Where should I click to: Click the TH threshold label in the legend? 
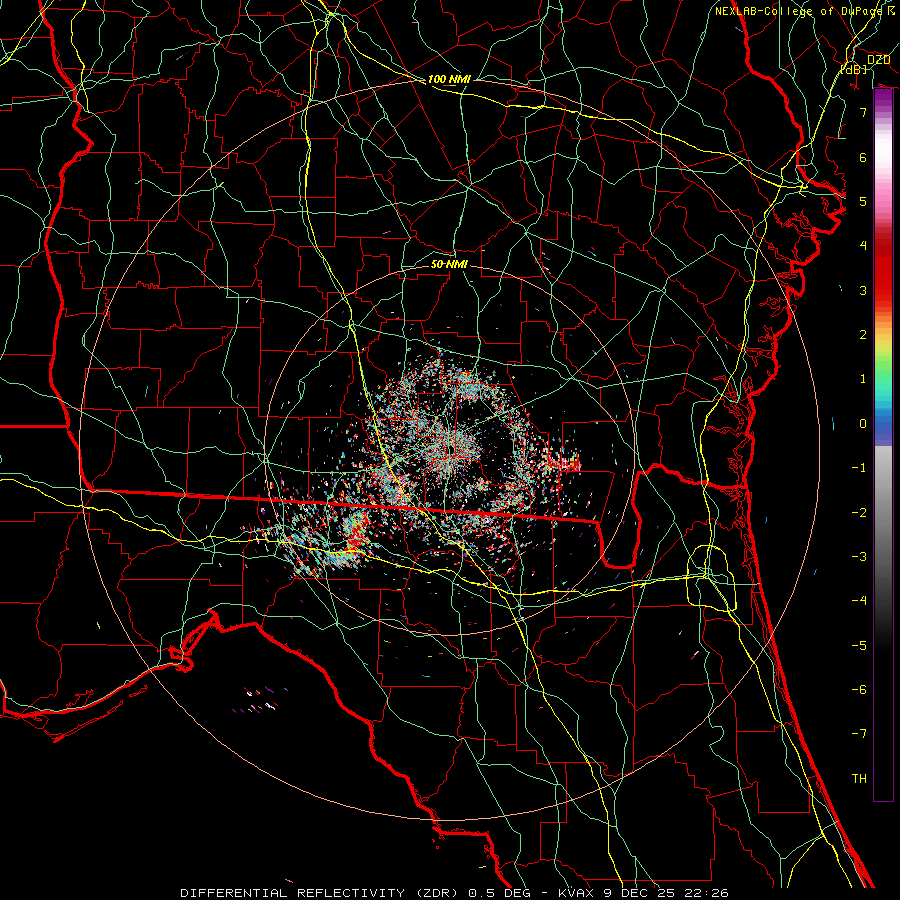click(x=859, y=779)
